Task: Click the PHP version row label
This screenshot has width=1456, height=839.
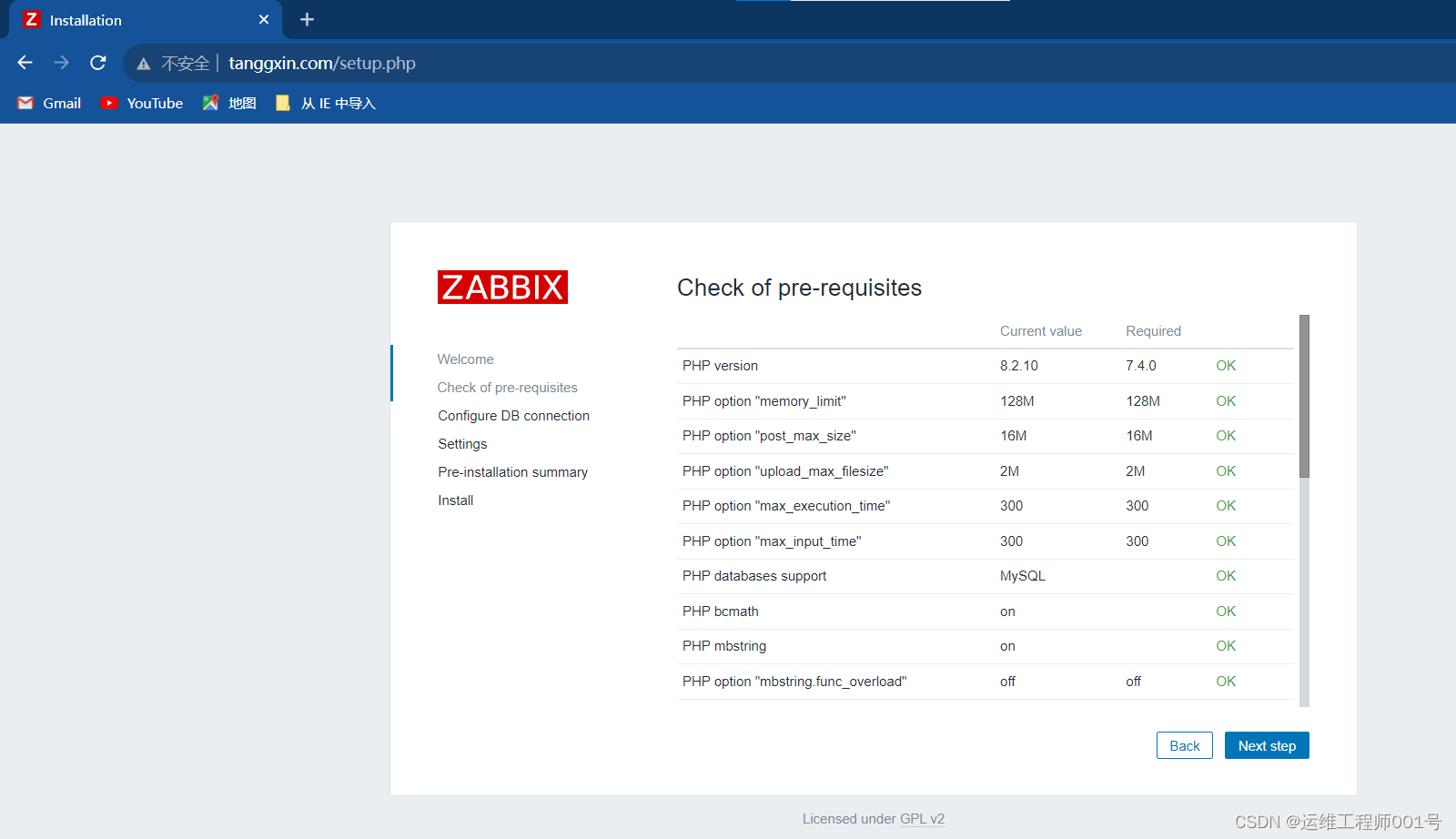Action: pos(721,366)
